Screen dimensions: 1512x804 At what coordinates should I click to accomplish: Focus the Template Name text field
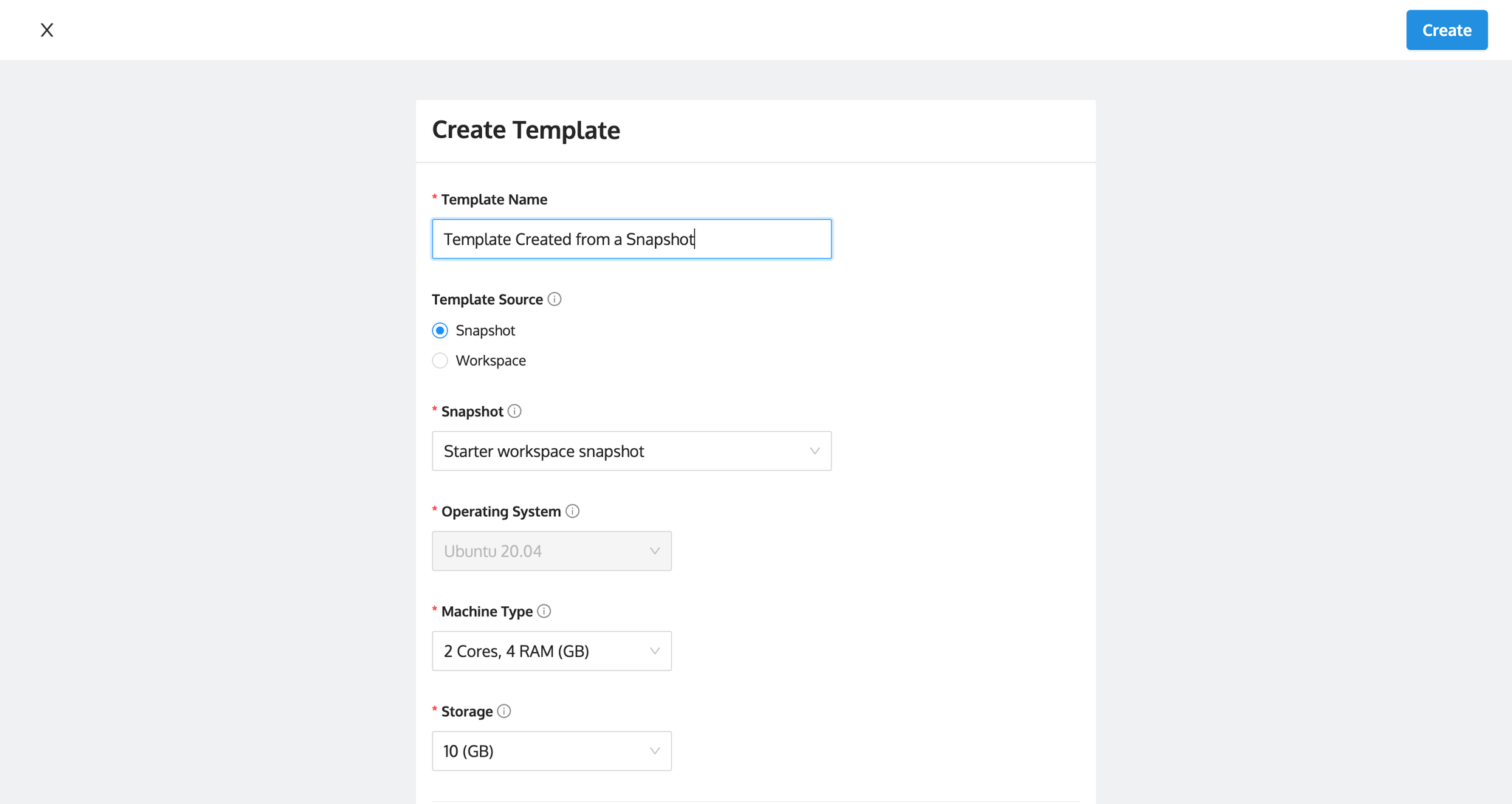(x=631, y=239)
